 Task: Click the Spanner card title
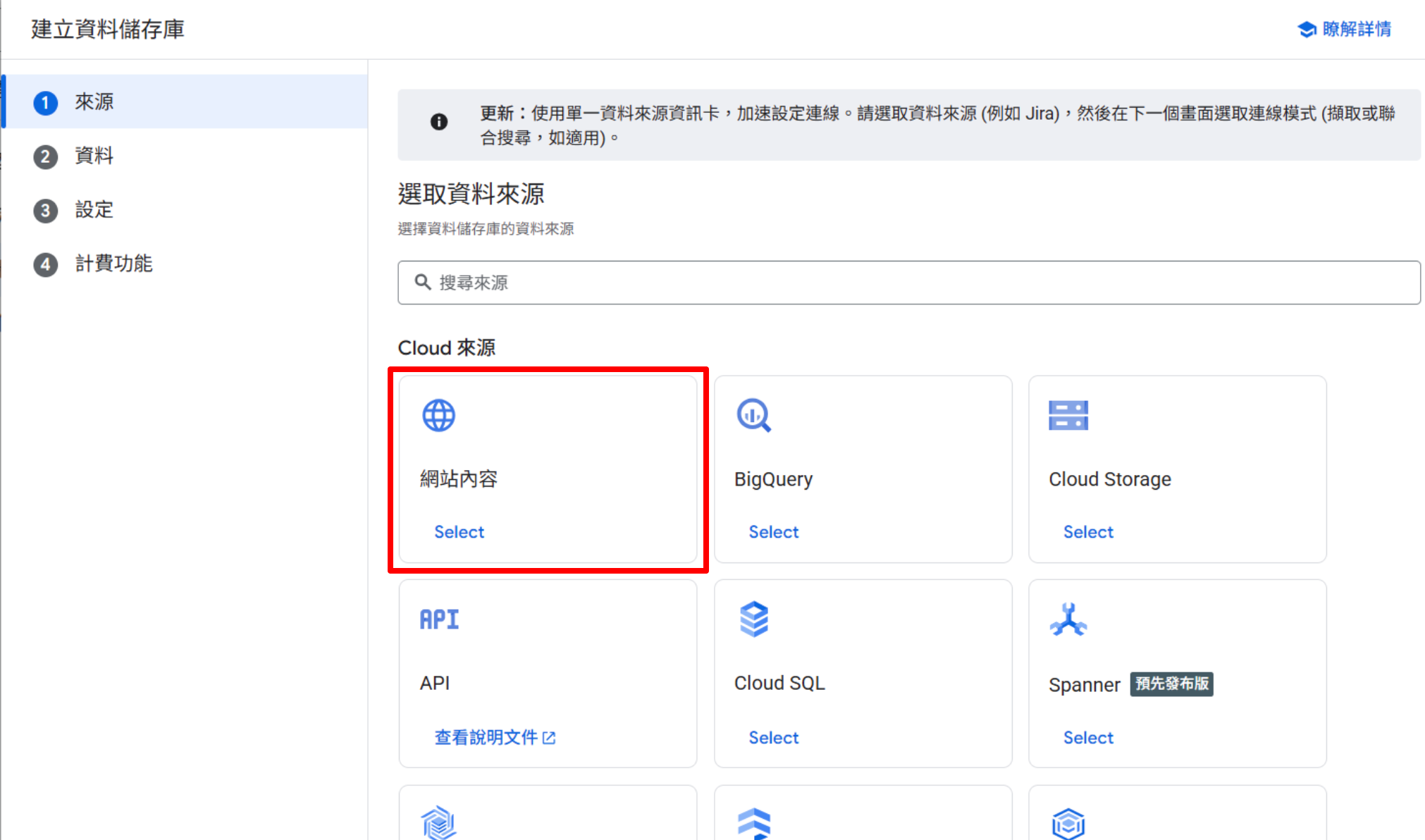[x=1084, y=685]
